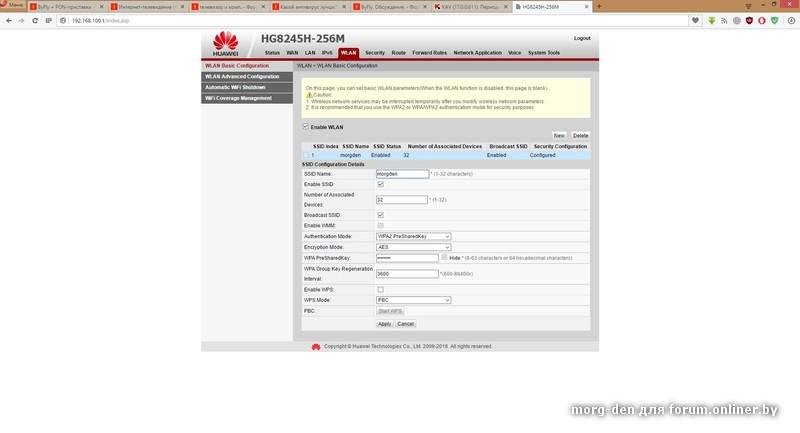The width and height of the screenshot is (800, 433).
Task: Click the Apply button
Action: pyautogui.click(x=384, y=324)
